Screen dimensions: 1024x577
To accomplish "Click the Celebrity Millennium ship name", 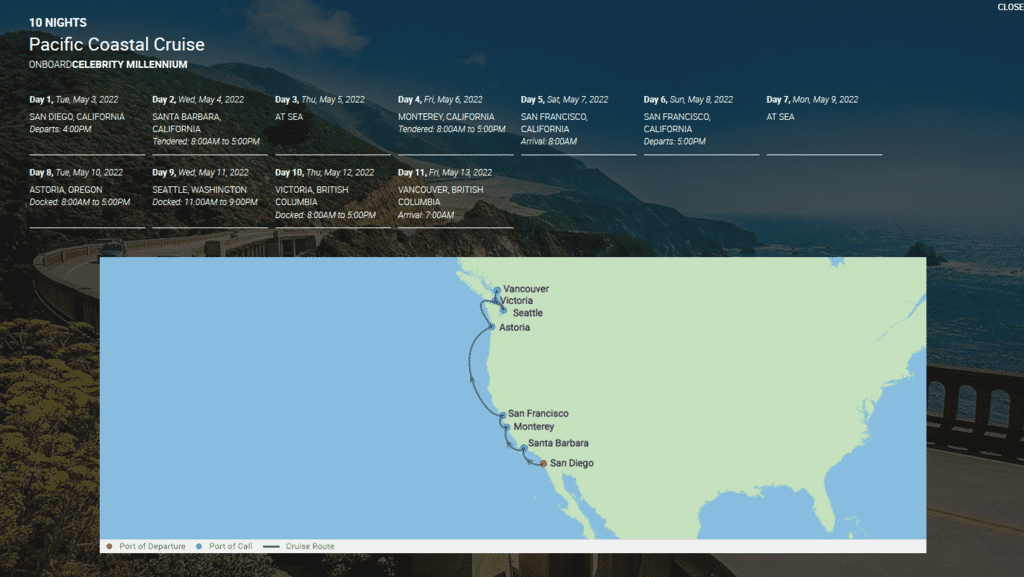I will coord(128,63).
